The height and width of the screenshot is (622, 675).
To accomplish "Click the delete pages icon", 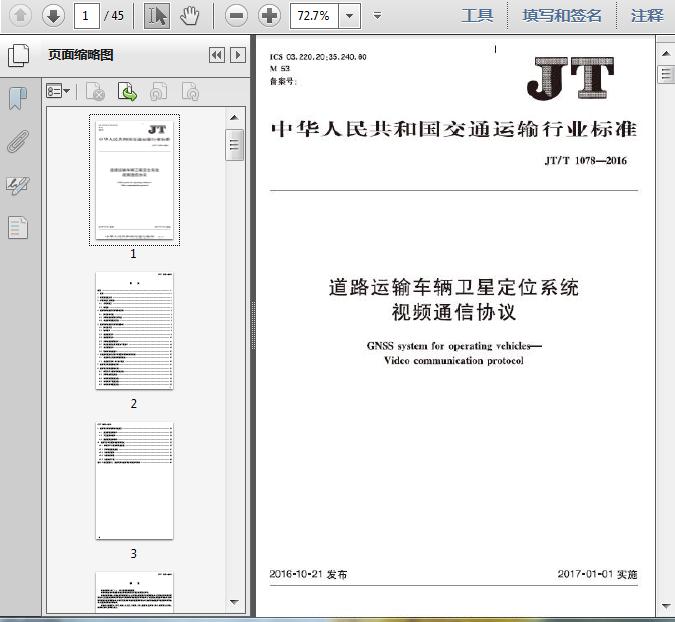I will 95,91.
